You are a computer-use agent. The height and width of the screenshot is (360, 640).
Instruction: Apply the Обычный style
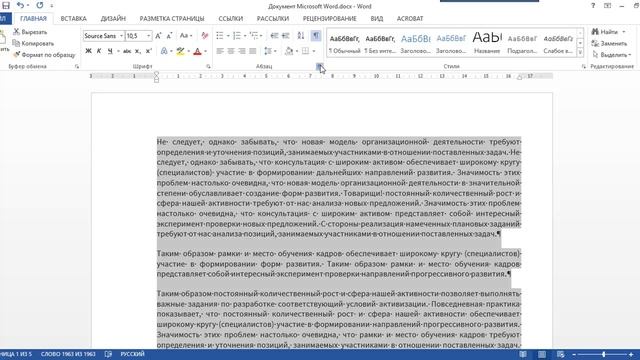[345, 43]
